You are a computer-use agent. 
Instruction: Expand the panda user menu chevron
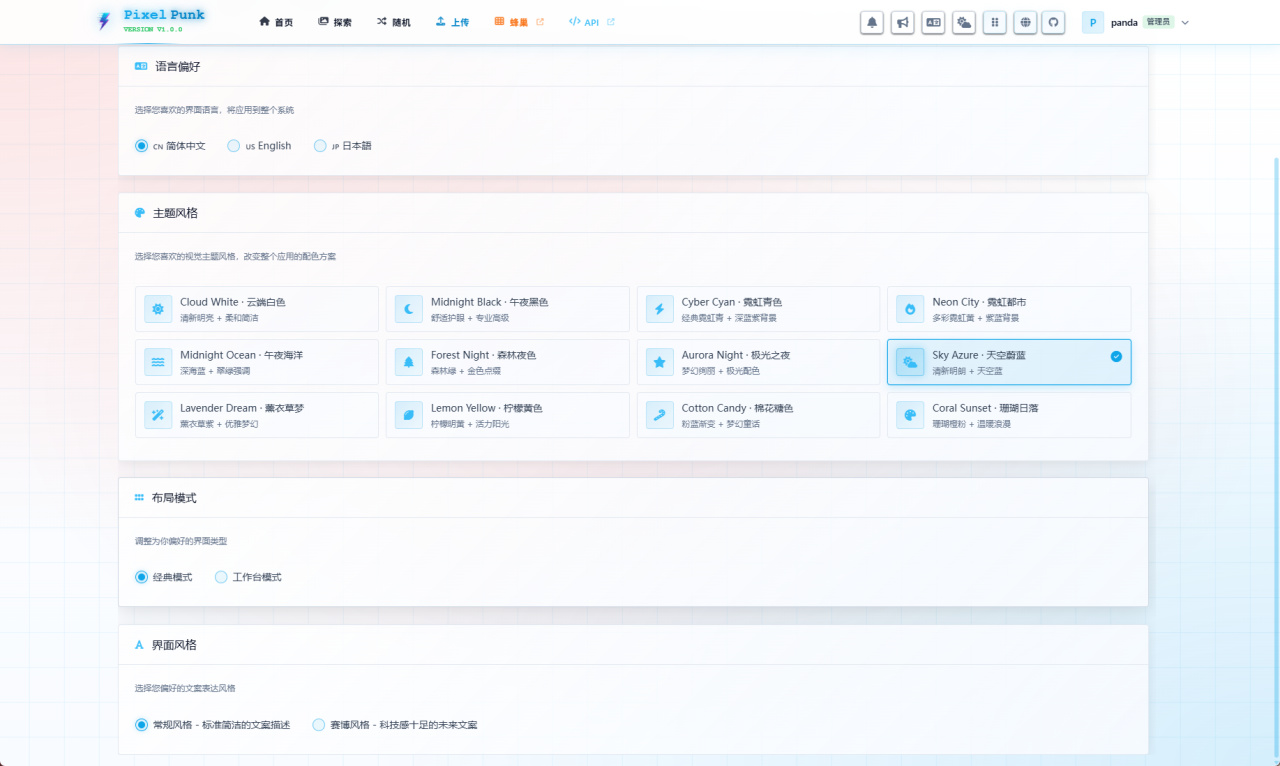tap(1185, 22)
